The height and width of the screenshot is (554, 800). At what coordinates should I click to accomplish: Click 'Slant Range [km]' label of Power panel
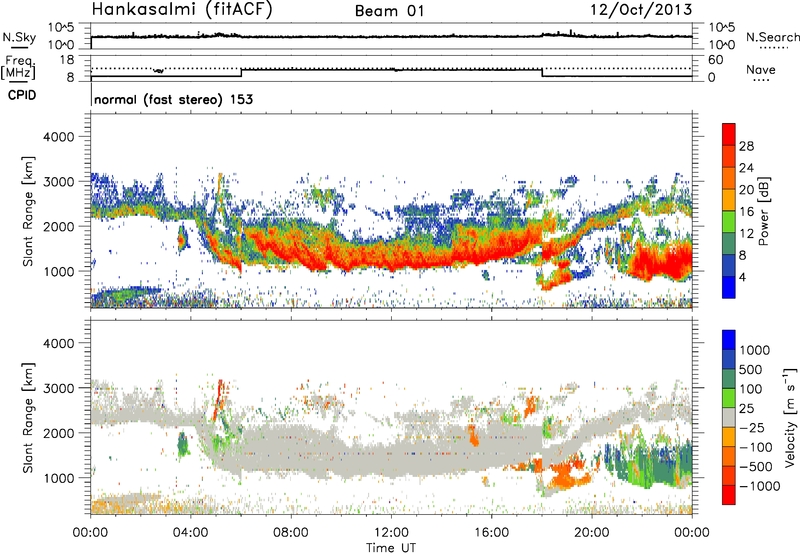pos(28,211)
